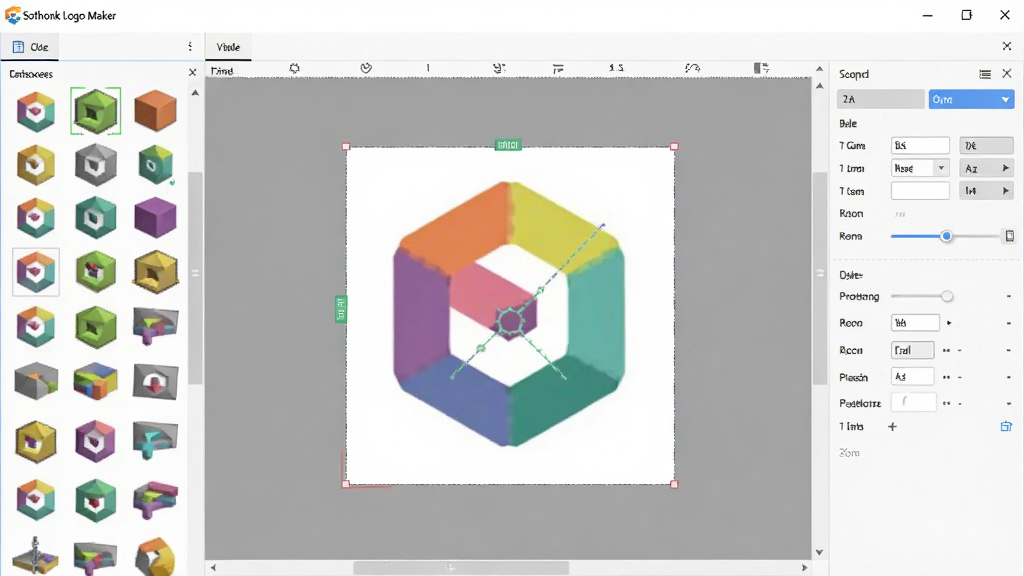Screen dimensions: 1024x576
Task: Click the multicolor hexagon thumbnail in the top-left corner
Action: [x=36, y=111]
